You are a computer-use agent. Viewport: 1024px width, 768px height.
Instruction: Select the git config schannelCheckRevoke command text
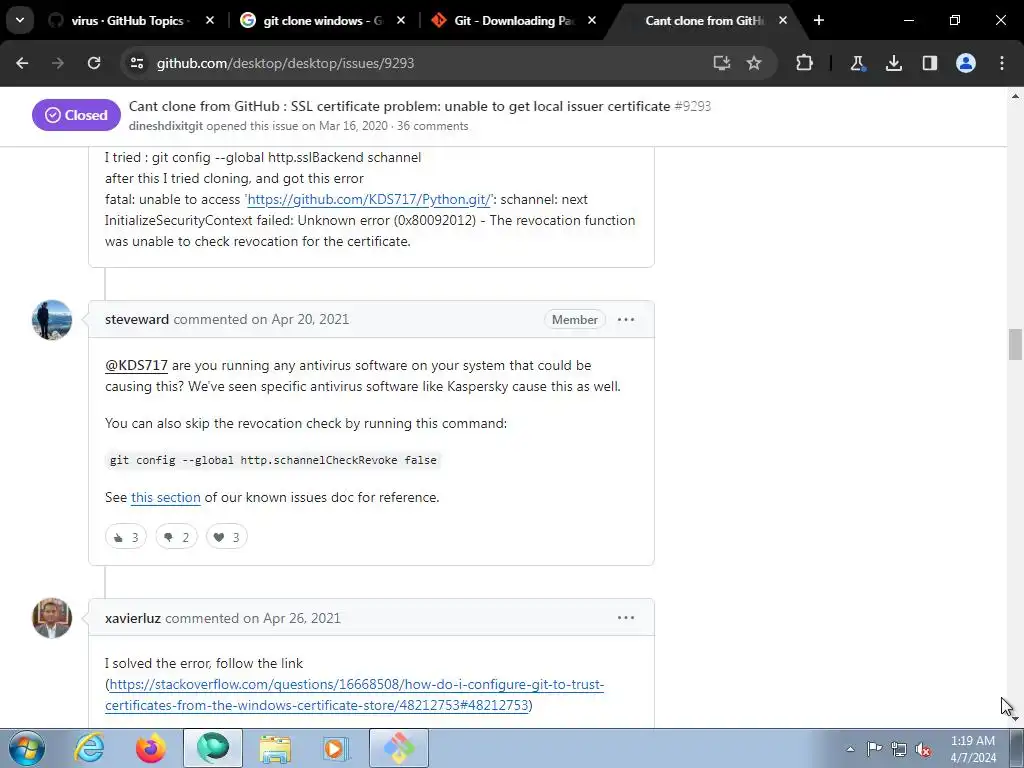coord(273,460)
